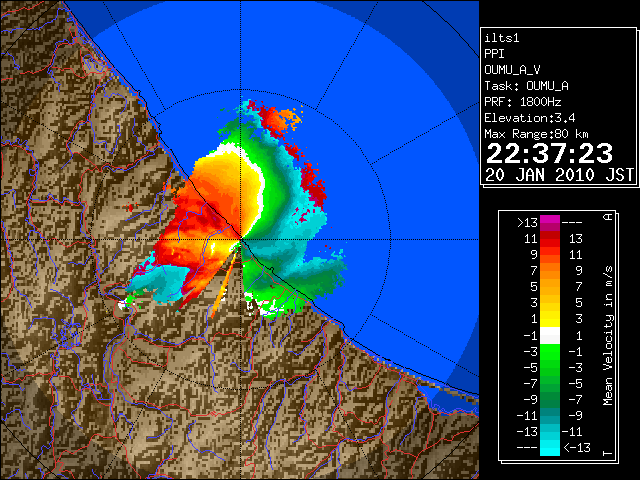Viewport: 640px width, 480px height.
Task: Click the "<-13" legend label
Action: pyautogui.click(x=577, y=448)
